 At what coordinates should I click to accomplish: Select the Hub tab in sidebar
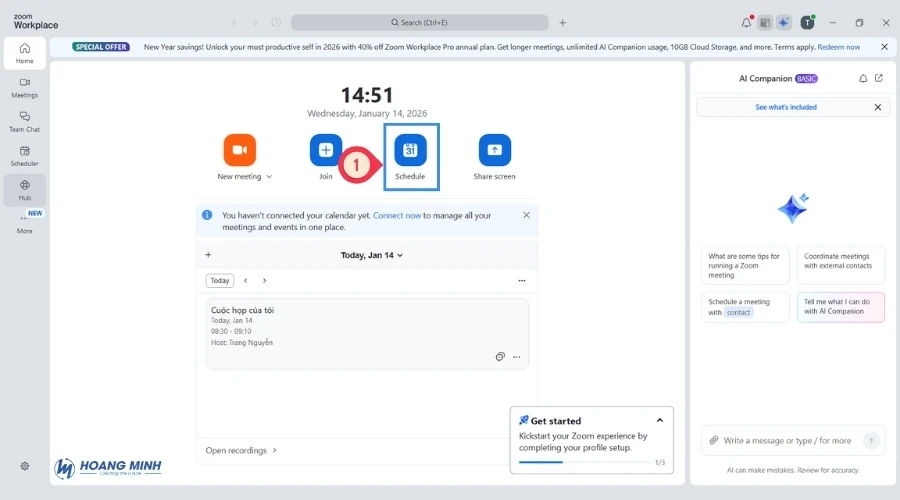pos(24,189)
